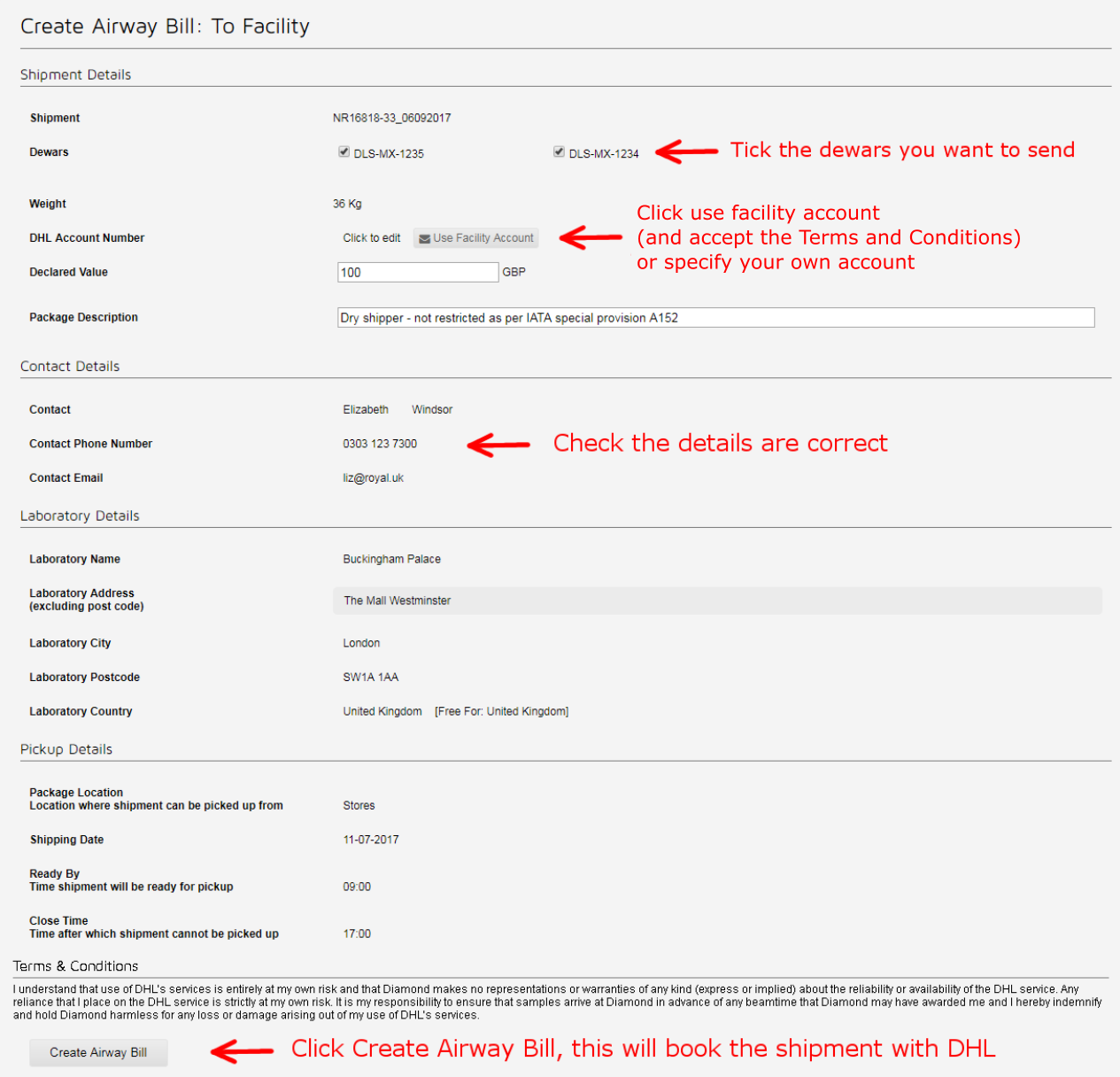This screenshot has width=1120, height=1077.
Task: Uncheck the DLS-MX-1234 dewar checkbox
Action: 559,151
